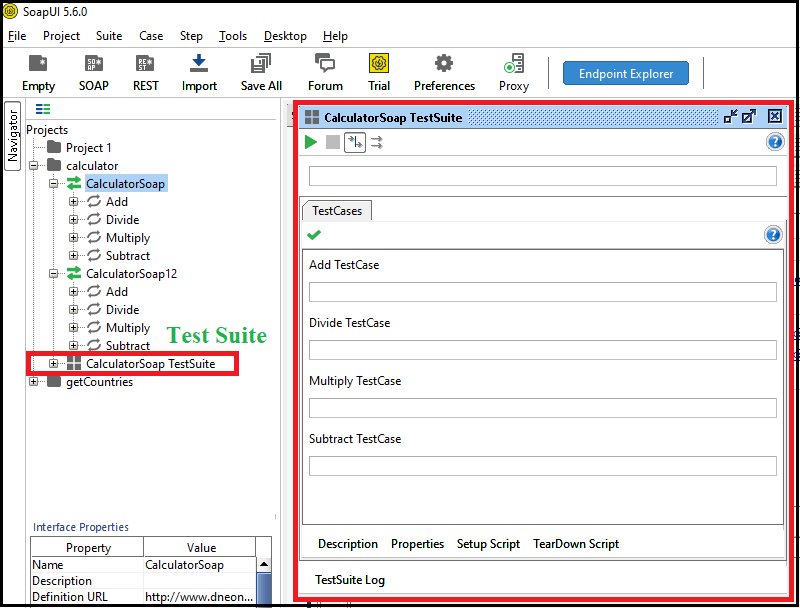Image resolution: width=800 pixels, height=608 pixels.
Task: Toggle parallel TestCase run mode icon
Action: tap(377, 142)
